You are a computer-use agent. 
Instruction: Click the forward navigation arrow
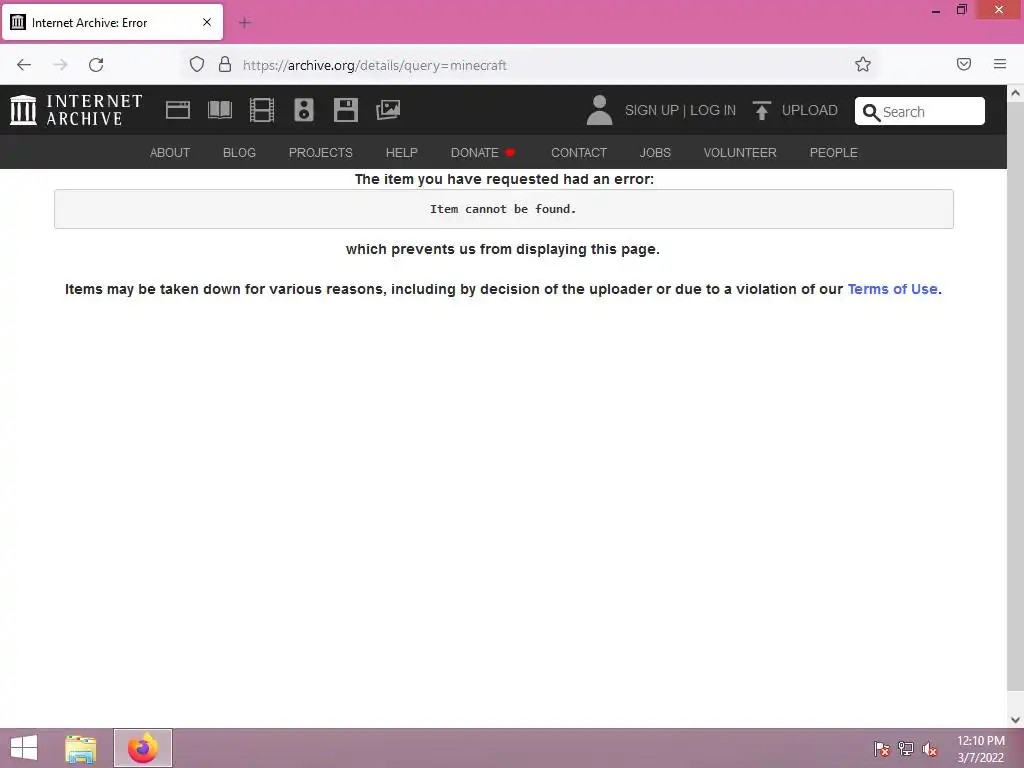pyautogui.click(x=60, y=65)
